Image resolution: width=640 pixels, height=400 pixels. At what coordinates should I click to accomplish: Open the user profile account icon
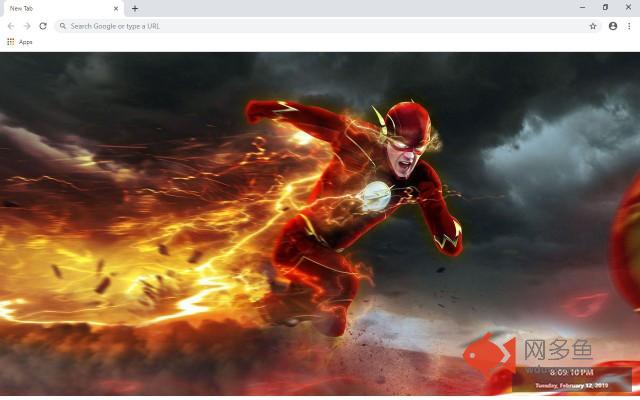[x=613, y=26]
